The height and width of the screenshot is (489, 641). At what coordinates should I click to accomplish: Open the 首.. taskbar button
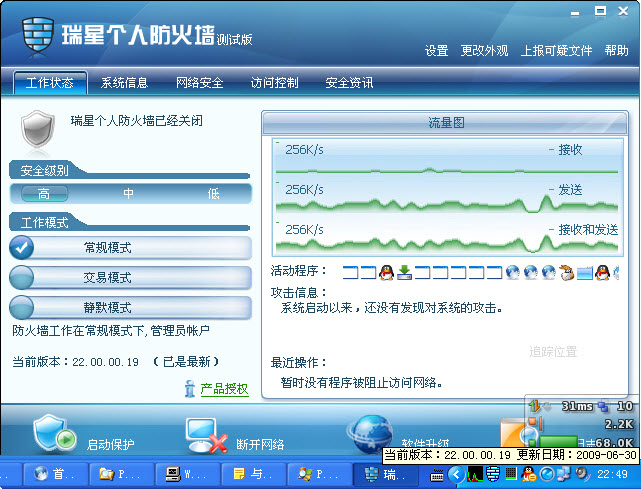click(x=55, y=474)
